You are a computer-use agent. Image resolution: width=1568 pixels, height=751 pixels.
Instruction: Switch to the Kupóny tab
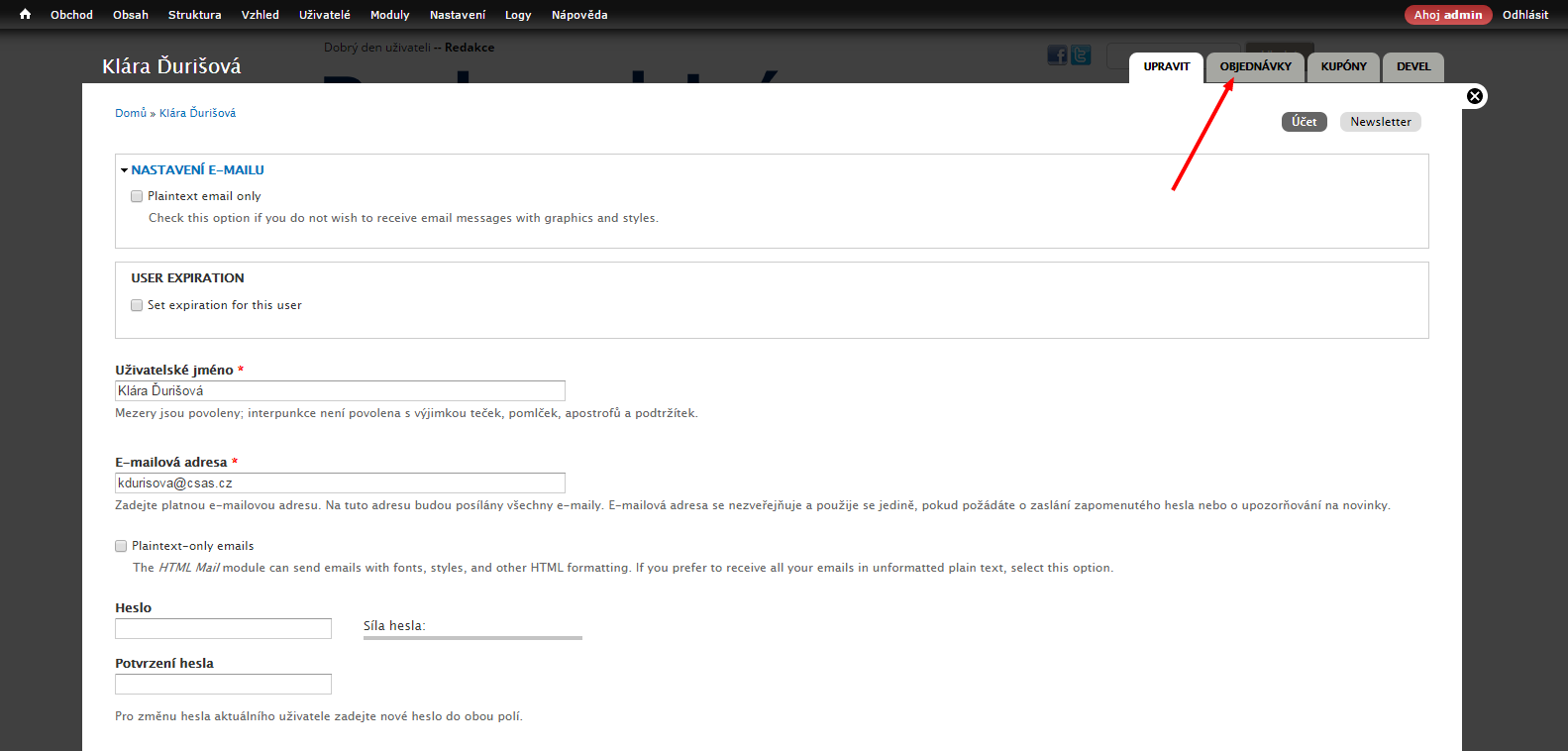1344,67
